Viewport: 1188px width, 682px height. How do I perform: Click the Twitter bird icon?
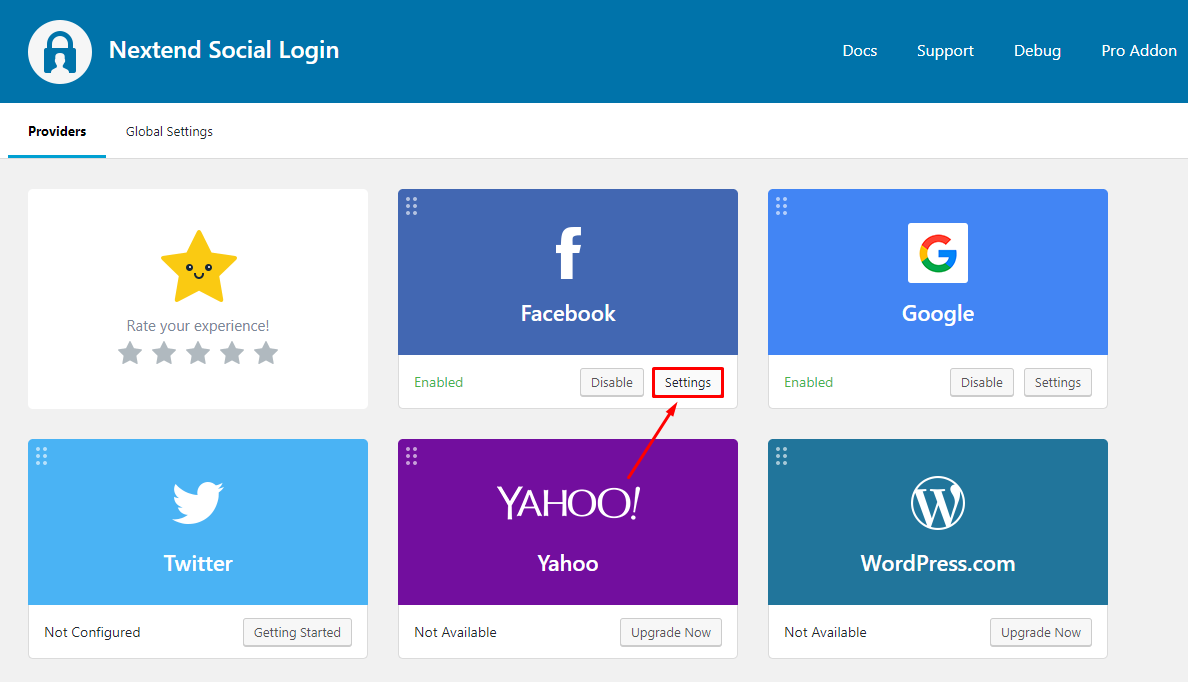point(198,502)
